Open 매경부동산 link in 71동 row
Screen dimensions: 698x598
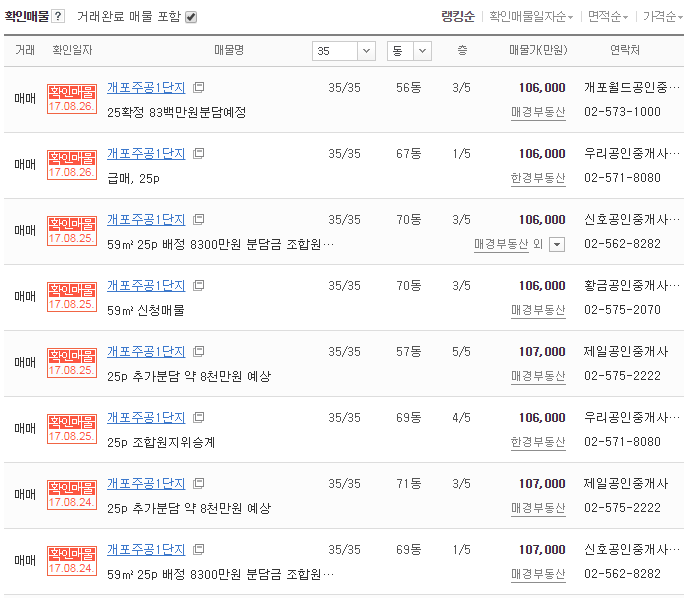click(x=538, y=508)
